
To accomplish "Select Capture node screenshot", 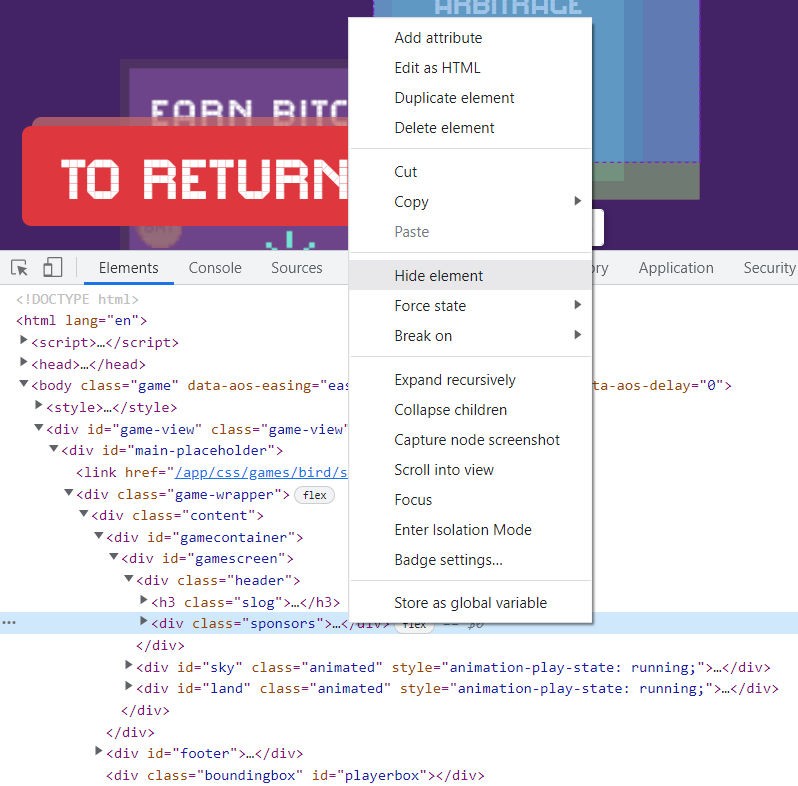I will coord(470,440).
